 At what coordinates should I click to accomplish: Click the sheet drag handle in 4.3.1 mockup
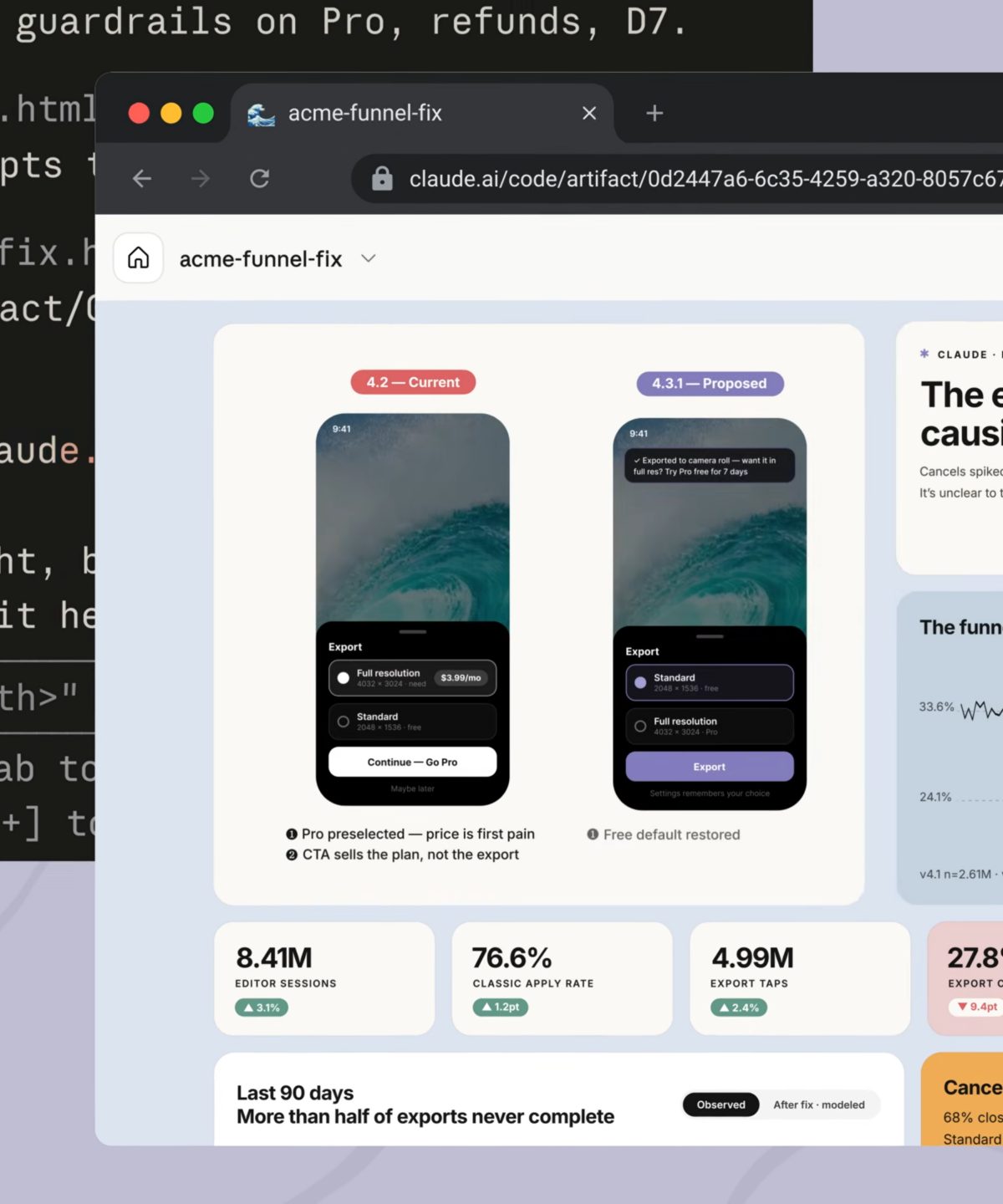710,636
